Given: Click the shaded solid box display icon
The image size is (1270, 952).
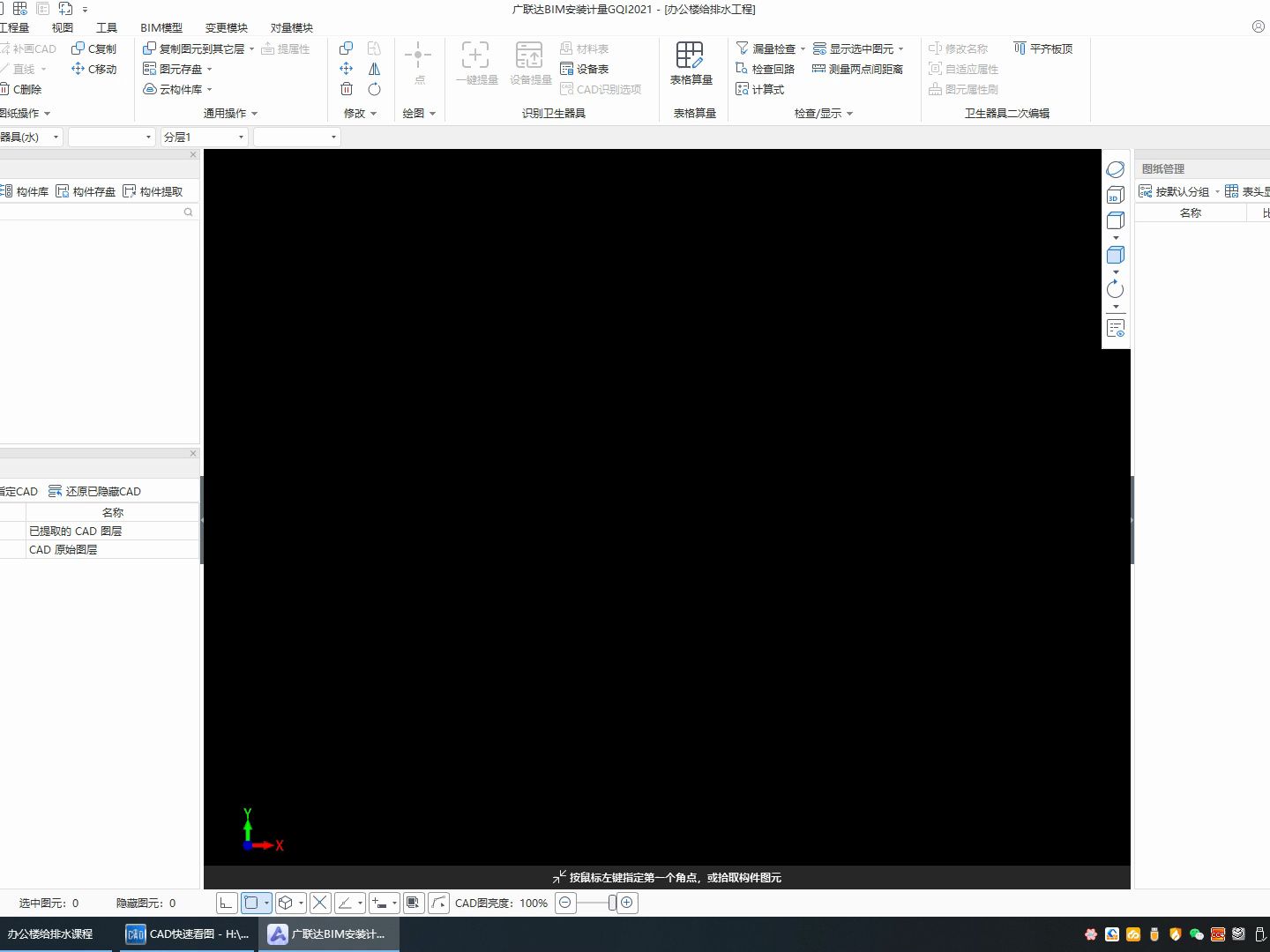Looking at the screenshot, I should pos(1116,255).
